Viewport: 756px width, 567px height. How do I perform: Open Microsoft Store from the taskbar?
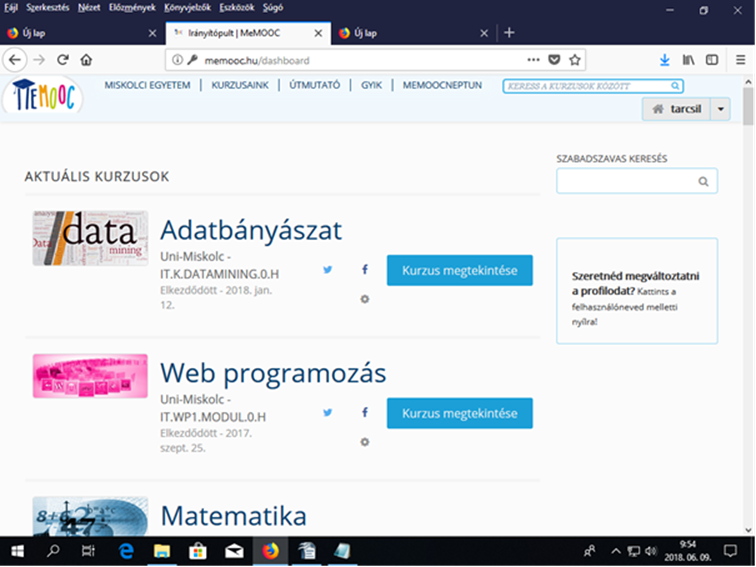coord(198,551)
